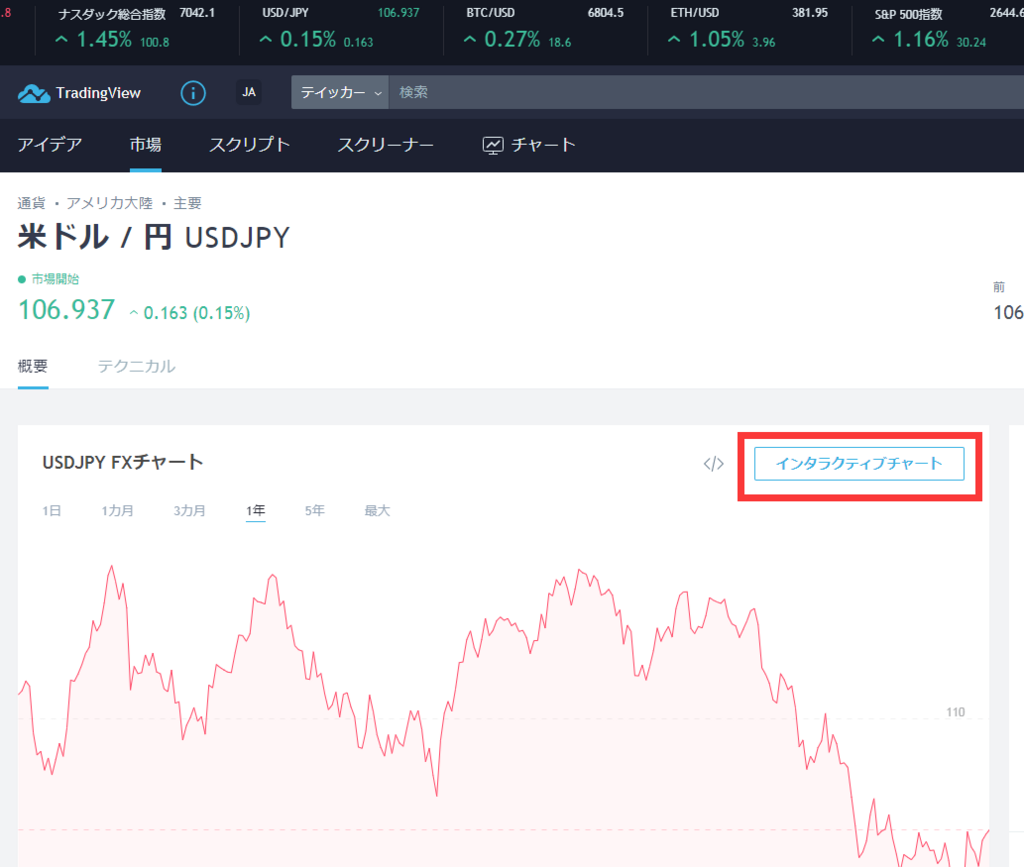The width and height of the screenshot is (1024, 867).
Task: Click the 市場開始 market status label
Action: coord(55,279)
